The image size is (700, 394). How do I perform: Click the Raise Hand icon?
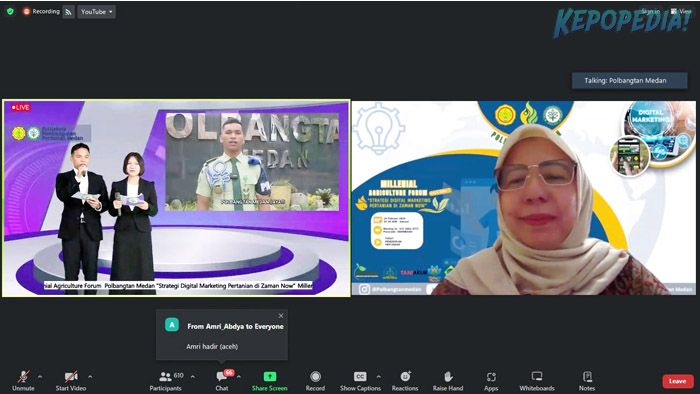pos(448,377)
